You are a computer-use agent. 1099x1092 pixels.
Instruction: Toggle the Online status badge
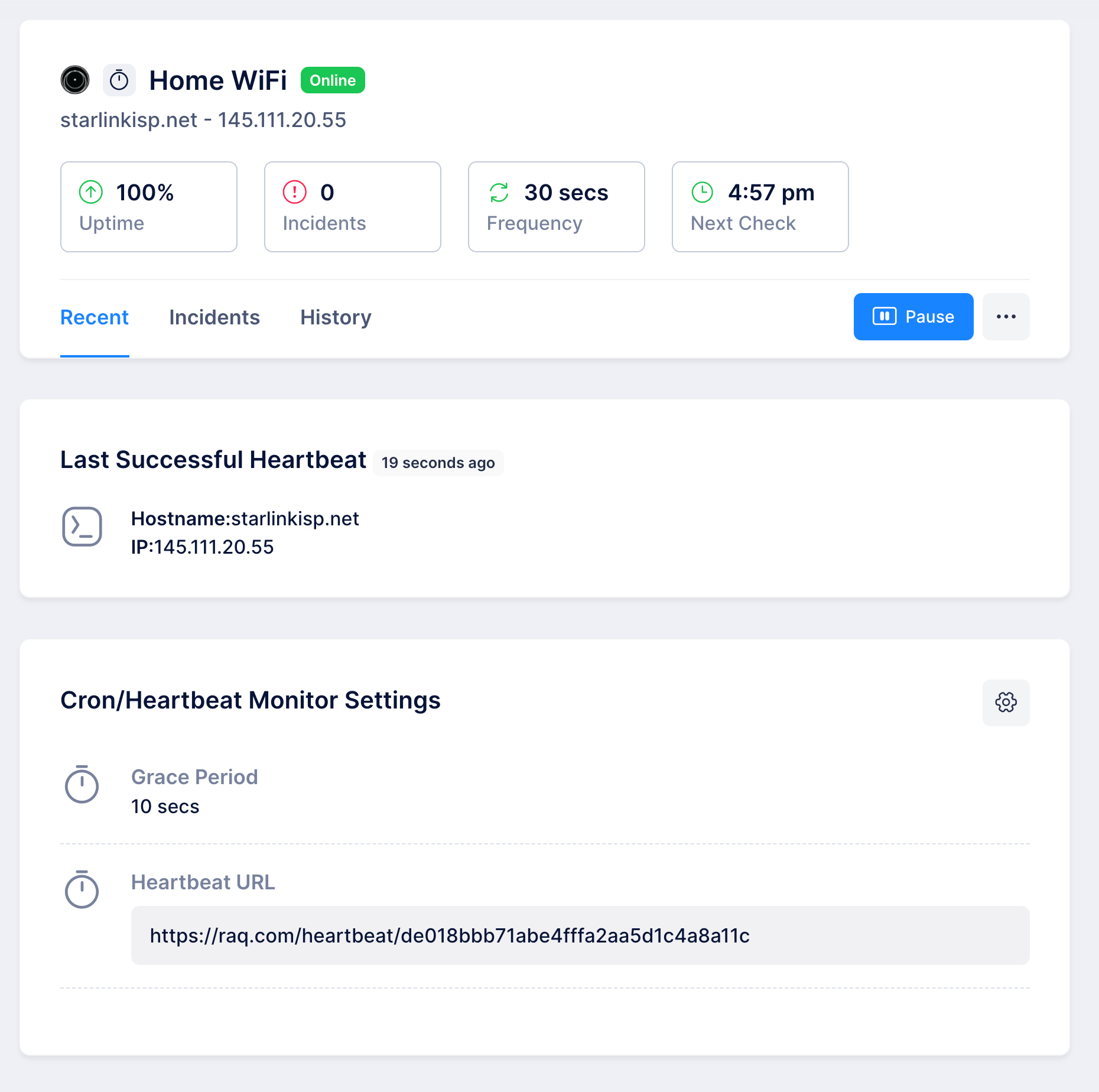(333, 80)
